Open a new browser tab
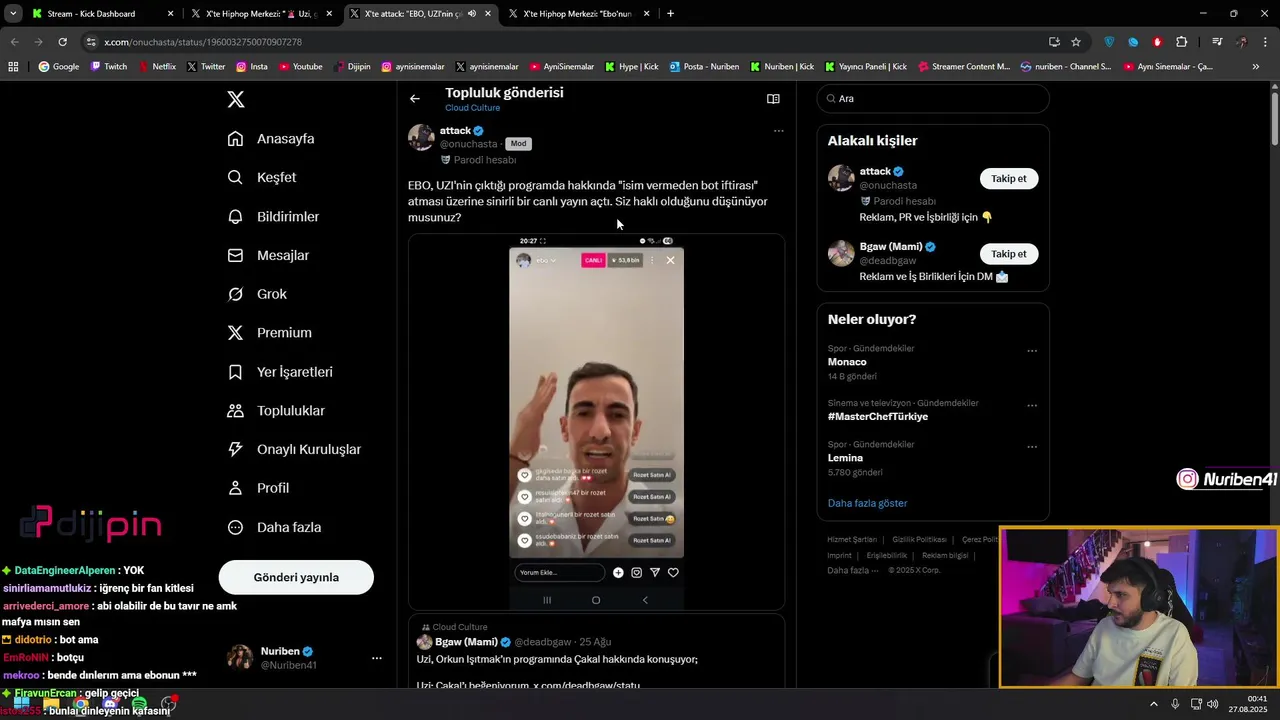Image resolution: width=1280 pixels, height=720 pixels. click(670, 14)
